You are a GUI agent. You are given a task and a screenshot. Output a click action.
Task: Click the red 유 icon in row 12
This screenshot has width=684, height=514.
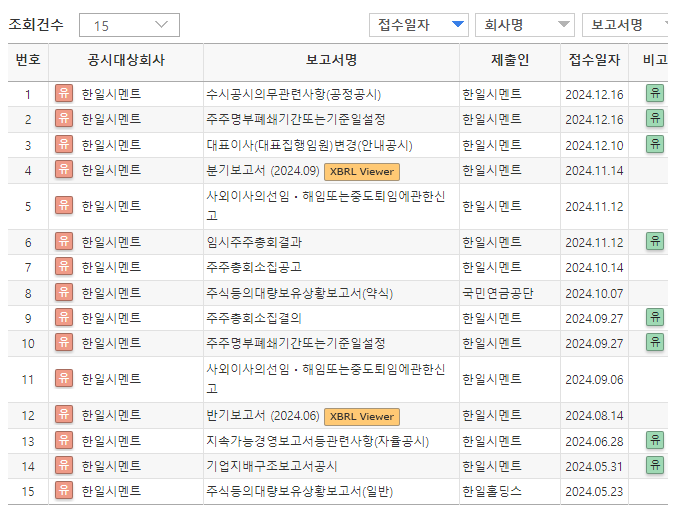64,415
